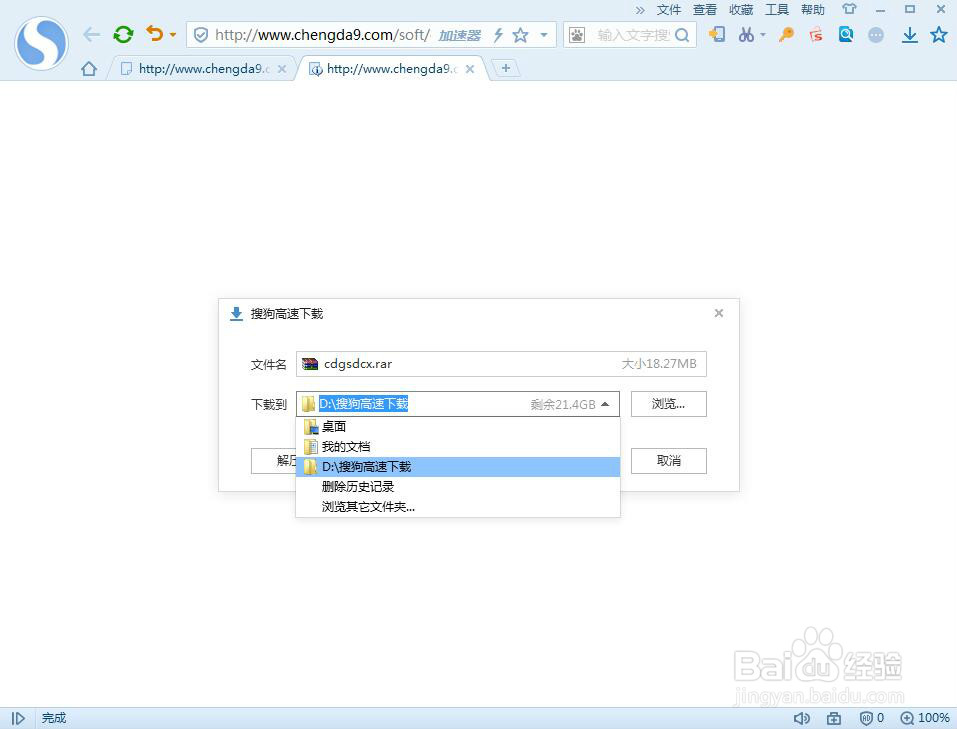957x729 pixels.
Task: Open the undo history dropdown arrow
Action: (173, 35)
